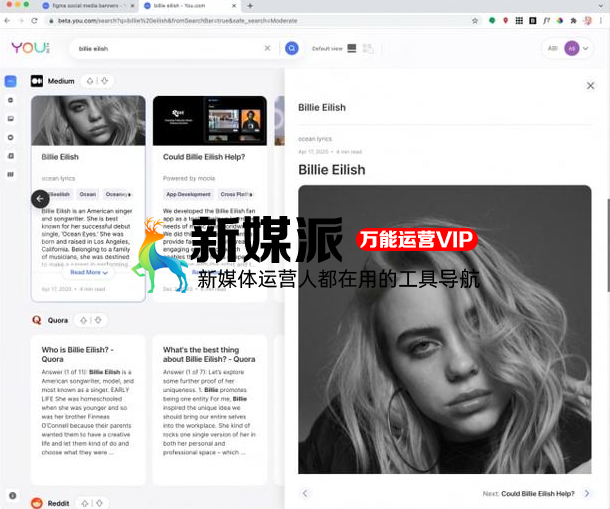This screenshot has width=610, height=509.
Task: Open a new browser tab
Action: click(x=250, y=6)
